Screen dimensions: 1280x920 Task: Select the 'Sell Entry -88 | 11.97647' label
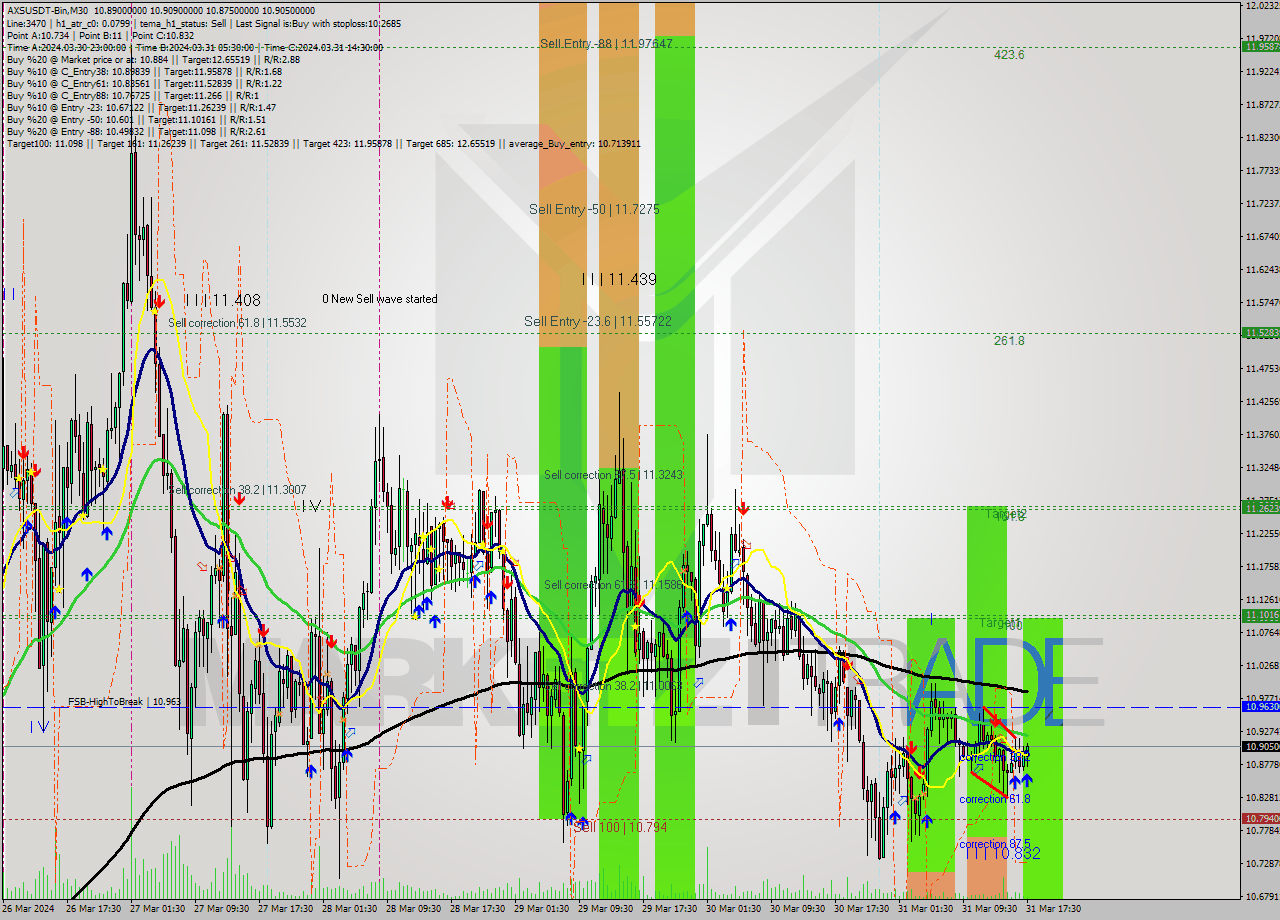pyautogui.click(x=605, y=44)
